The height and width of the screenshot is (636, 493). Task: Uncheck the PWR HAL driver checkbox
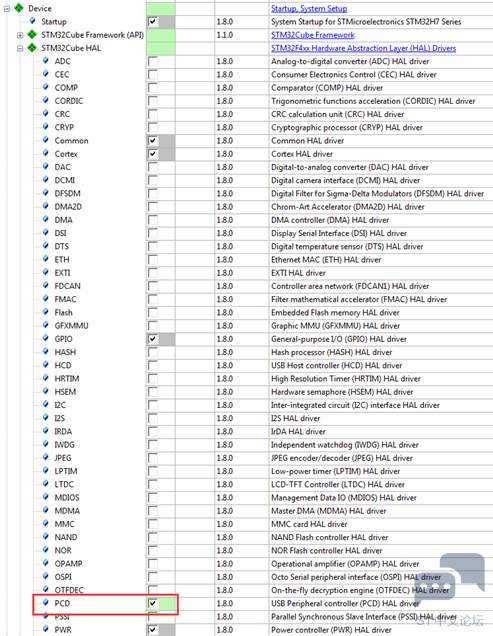153,630
